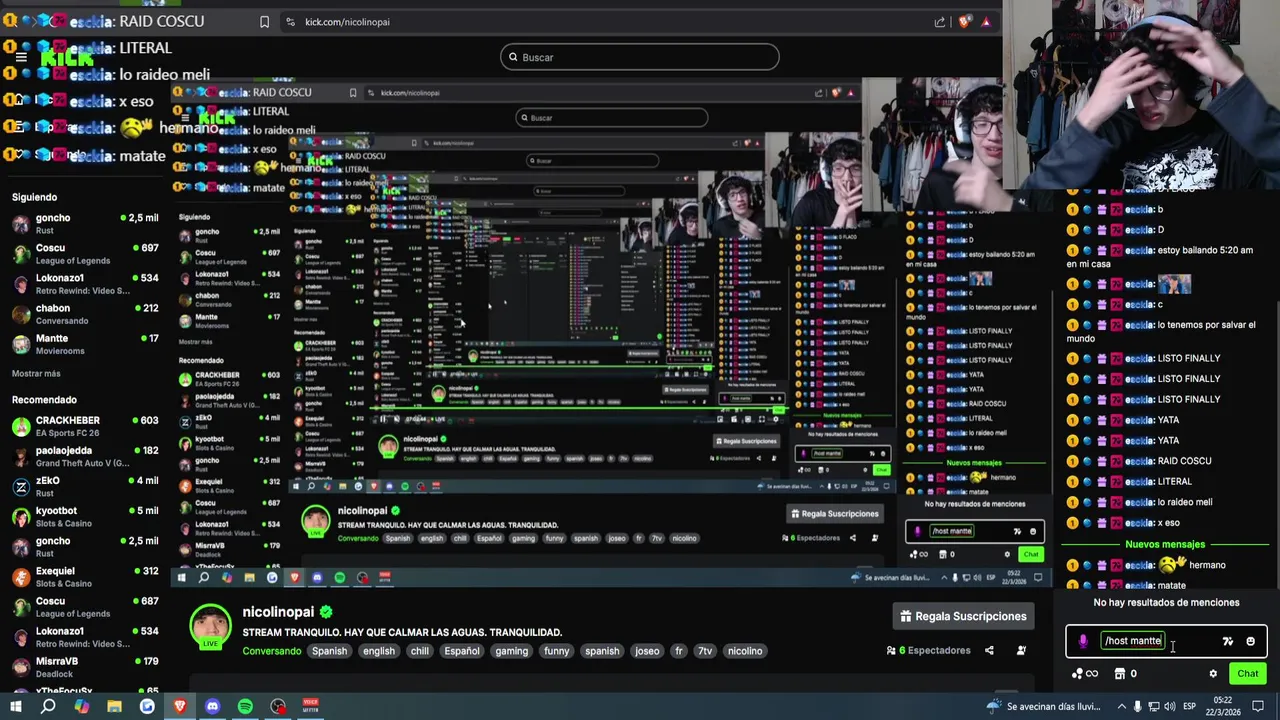Open OBS Studio from the taskbar
The height and width of the screenshot is (720, 1280).
point(278,706)
